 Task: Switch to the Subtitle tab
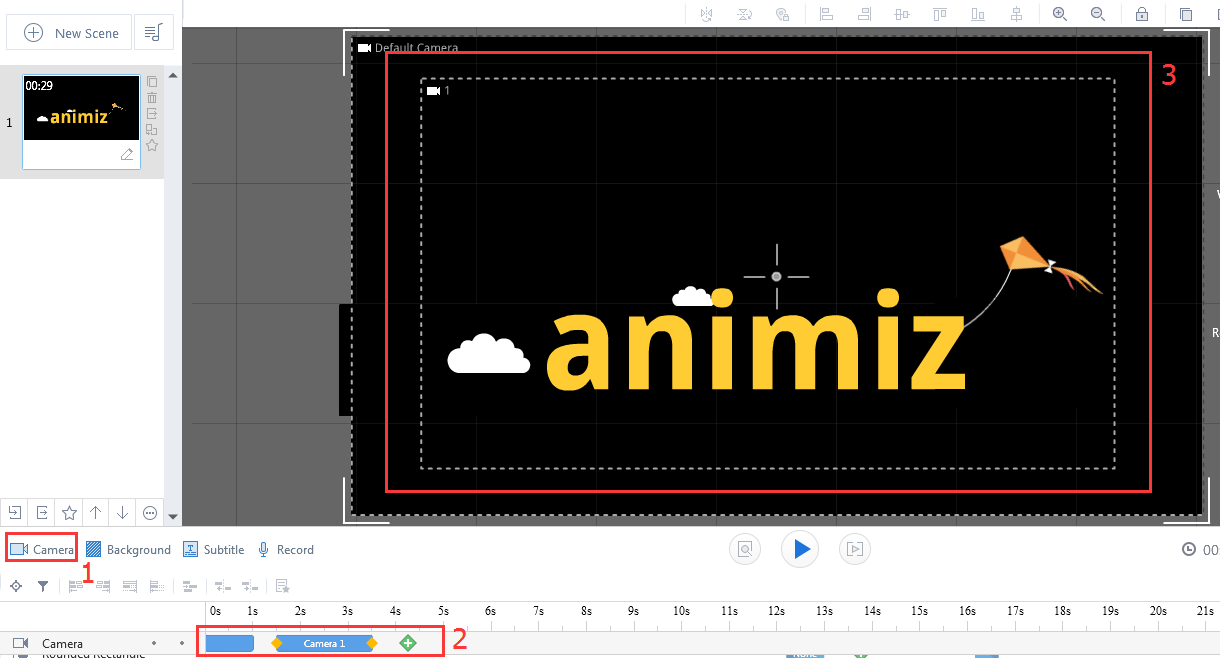coord(214,549)
